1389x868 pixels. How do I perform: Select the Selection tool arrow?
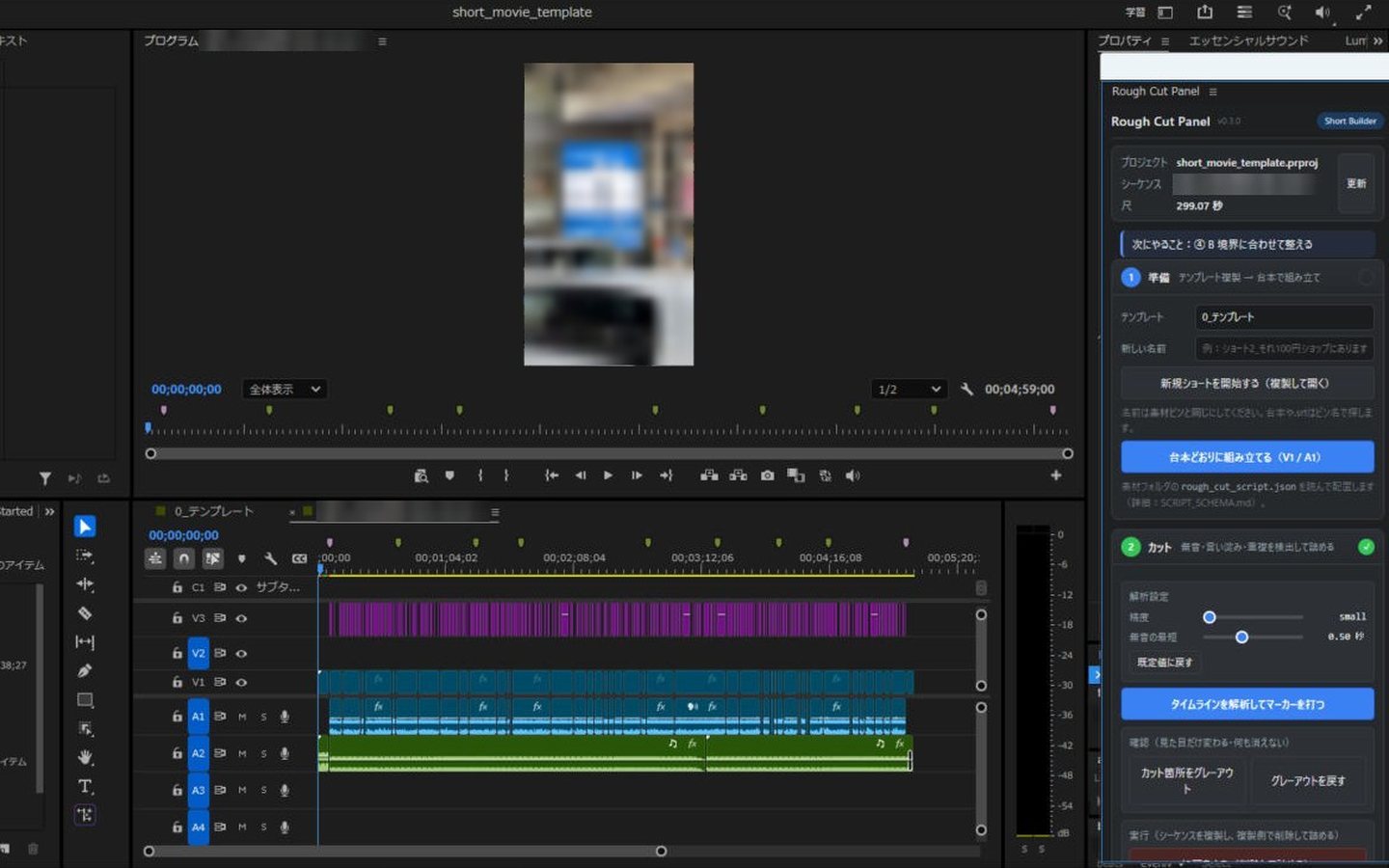point(85,527)
